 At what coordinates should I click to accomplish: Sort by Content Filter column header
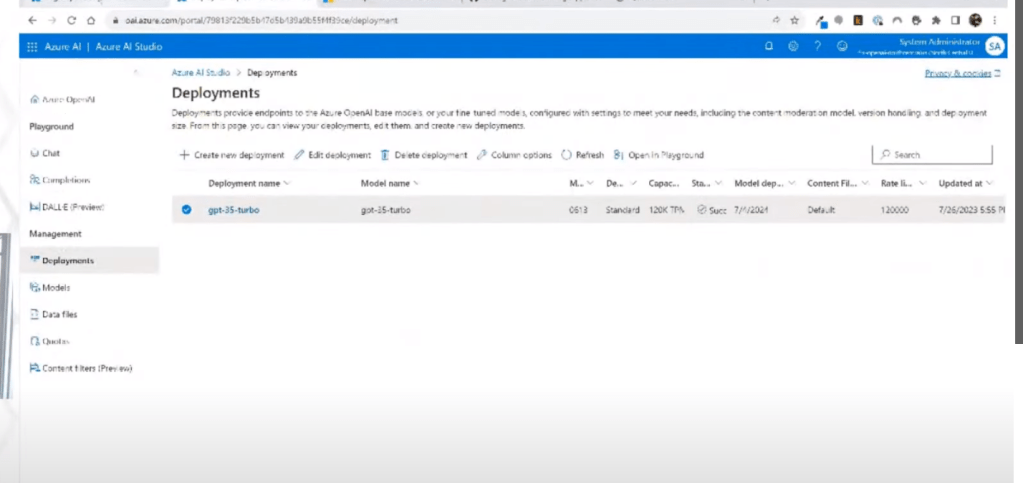tap(838, 183)
